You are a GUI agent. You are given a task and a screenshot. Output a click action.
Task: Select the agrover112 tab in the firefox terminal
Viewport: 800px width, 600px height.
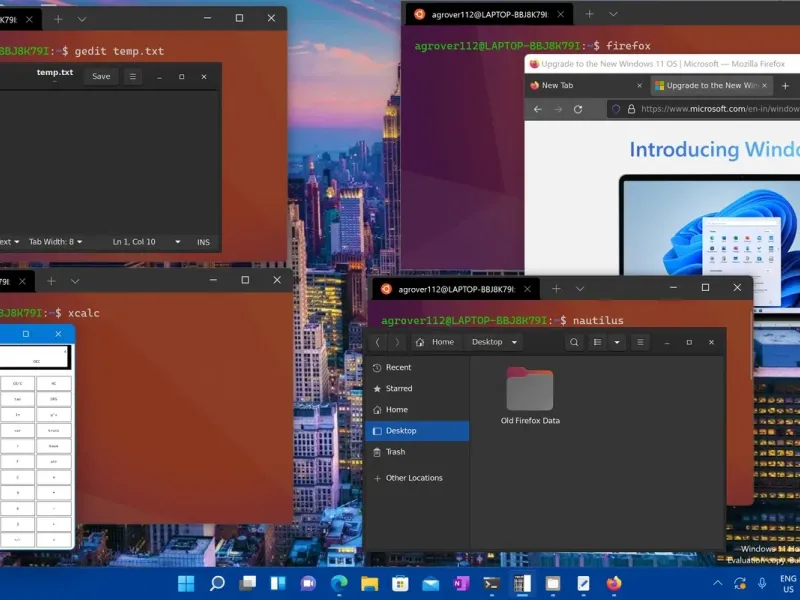pos(489,15)
